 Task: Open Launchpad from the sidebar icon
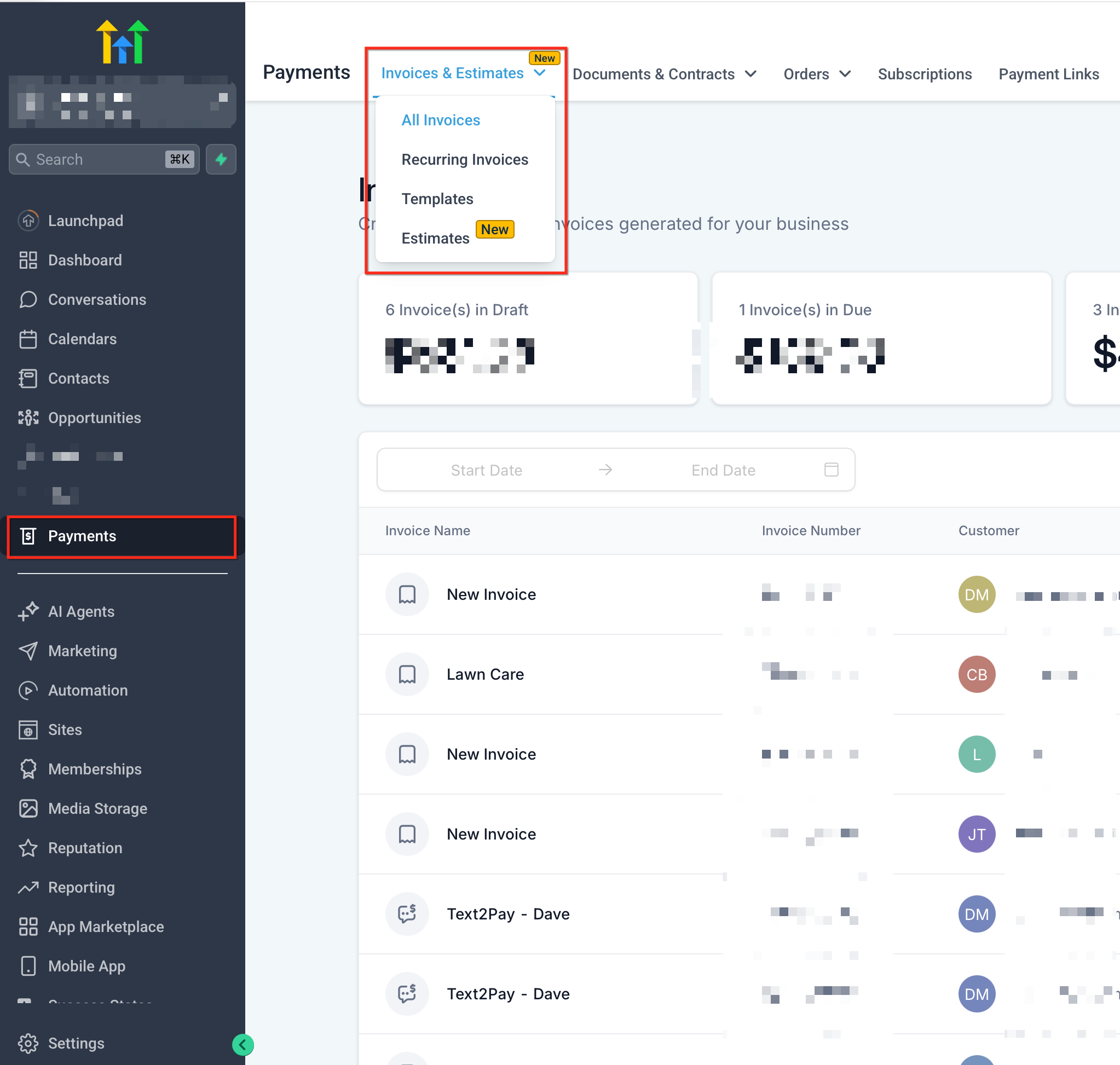pos(28,221)
